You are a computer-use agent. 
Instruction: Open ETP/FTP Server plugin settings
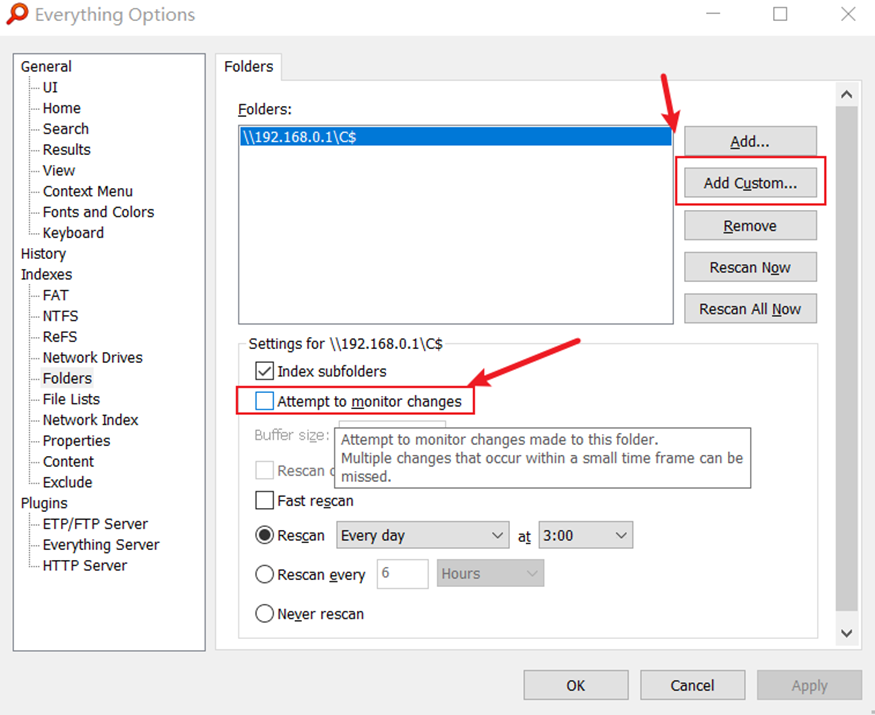point(95,524)
